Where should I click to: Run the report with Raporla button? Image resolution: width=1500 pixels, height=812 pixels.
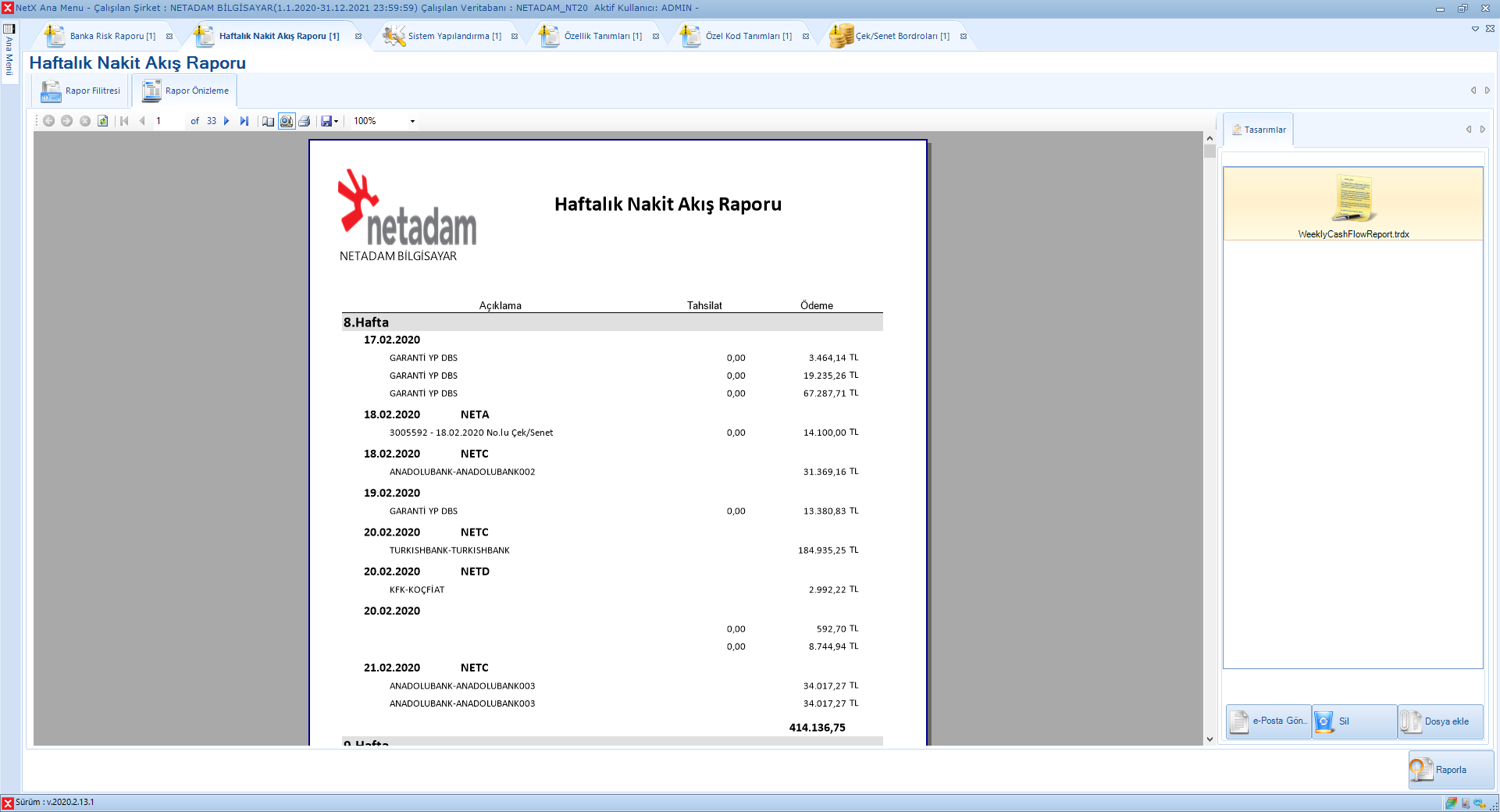click(1451, 770)
